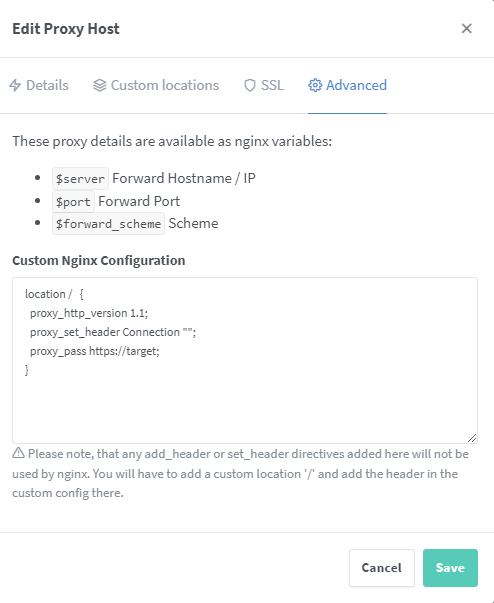Click the warning triangle icon below the textarea

click(18, 453)
